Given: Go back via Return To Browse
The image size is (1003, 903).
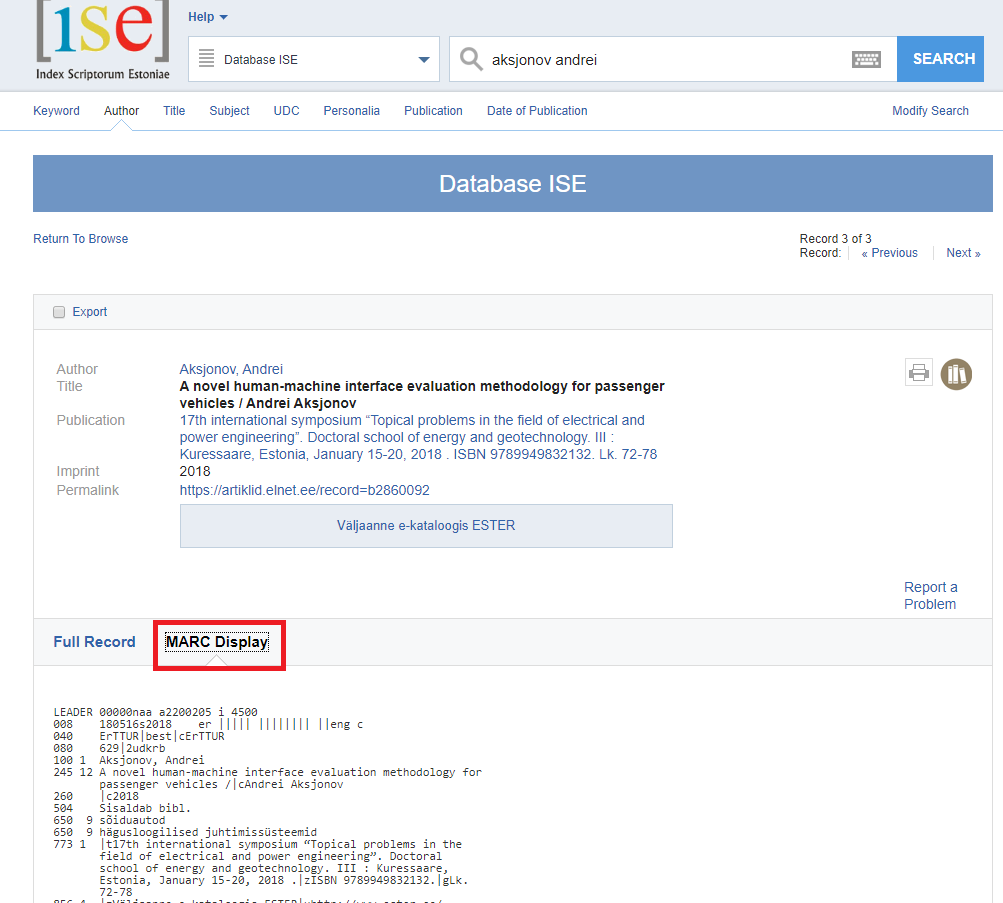Looking at the screenshot, I should (x=81, y=239).
